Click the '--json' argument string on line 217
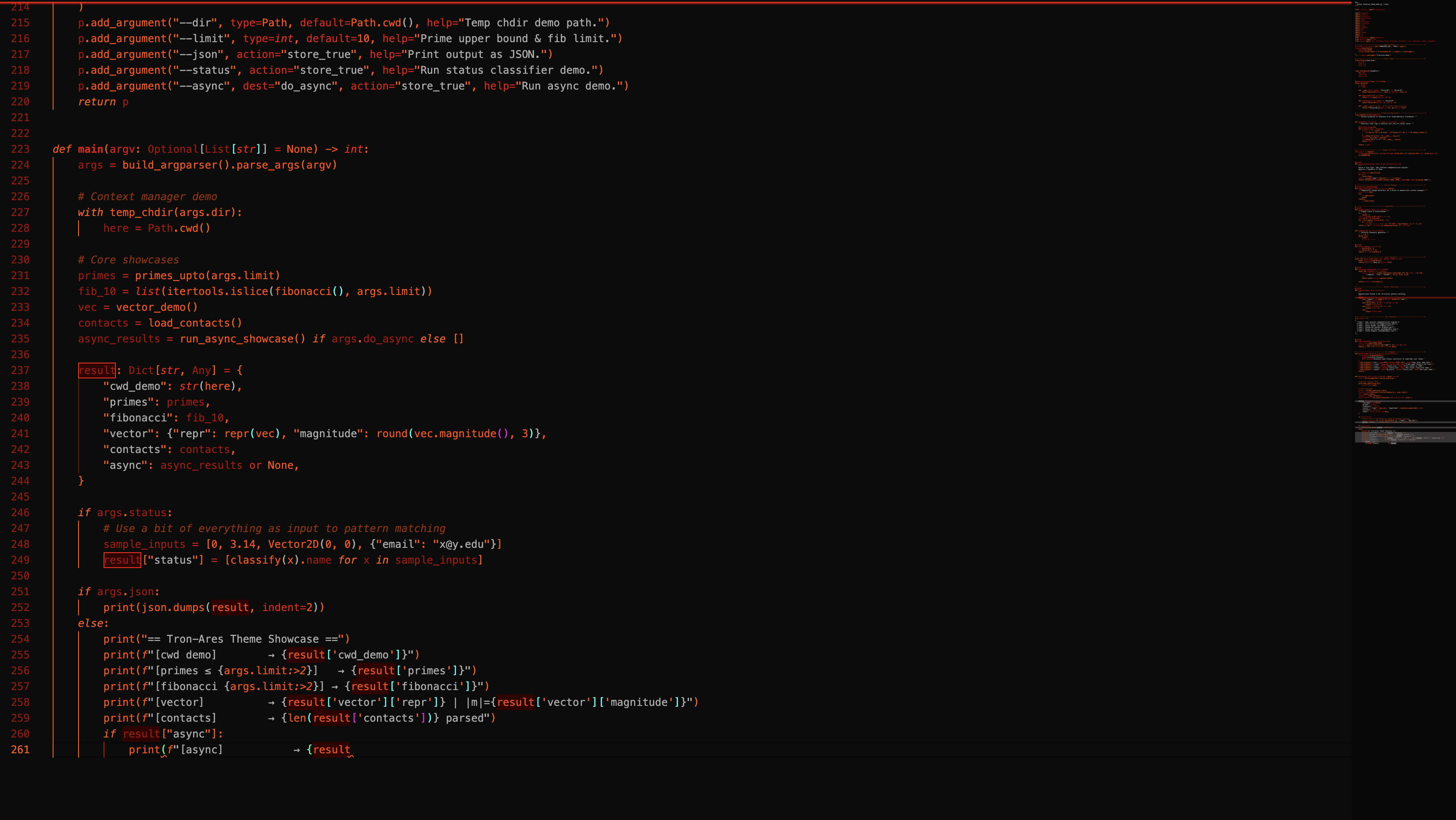Viewport: 1456px width, 820px height. (x=198, y=54)
